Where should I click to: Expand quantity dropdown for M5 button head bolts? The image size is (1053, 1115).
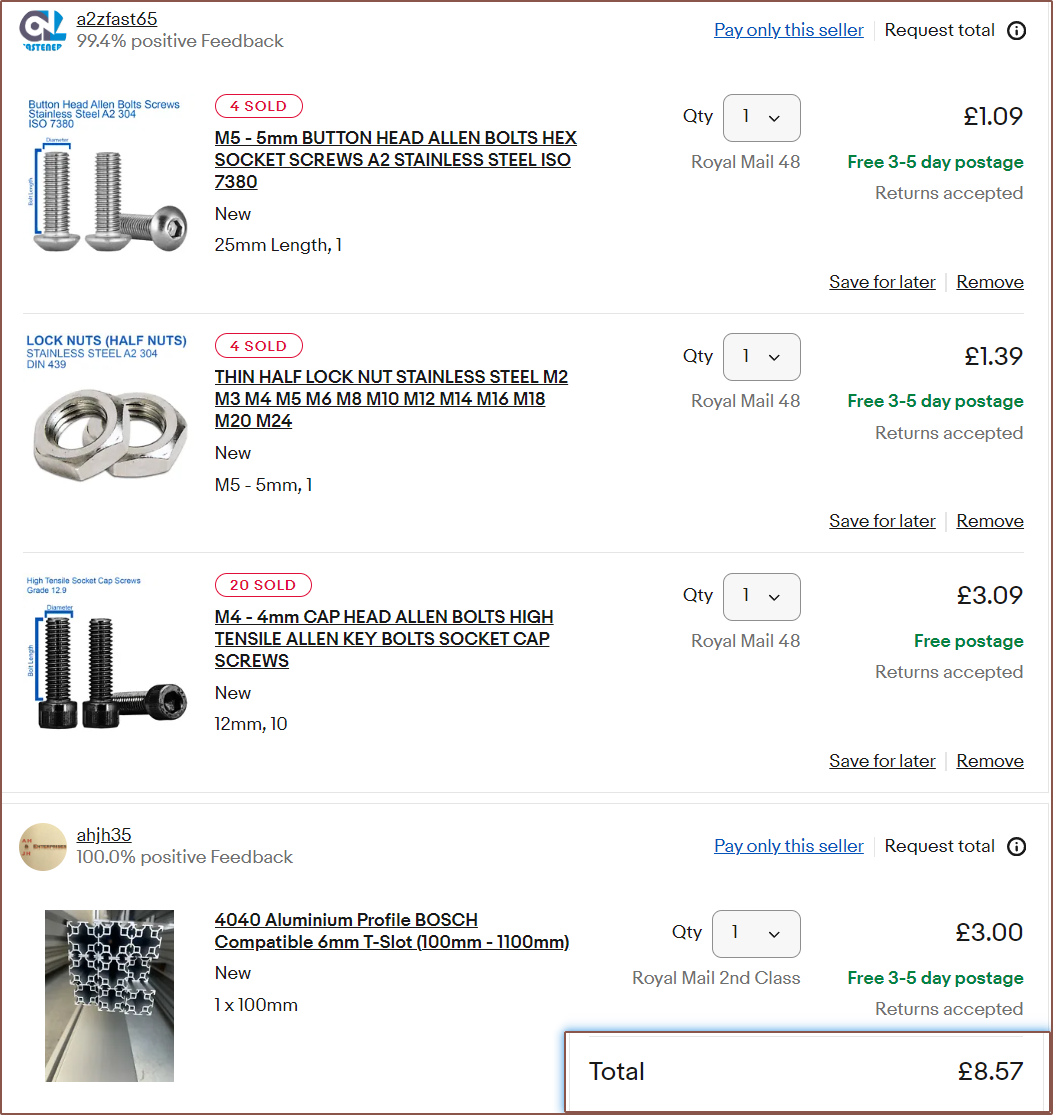(761, 117)
